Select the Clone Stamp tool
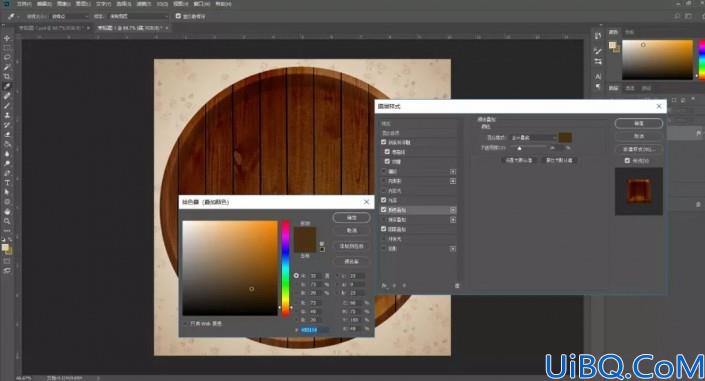The image size is (705, 381). pos(7,115)
